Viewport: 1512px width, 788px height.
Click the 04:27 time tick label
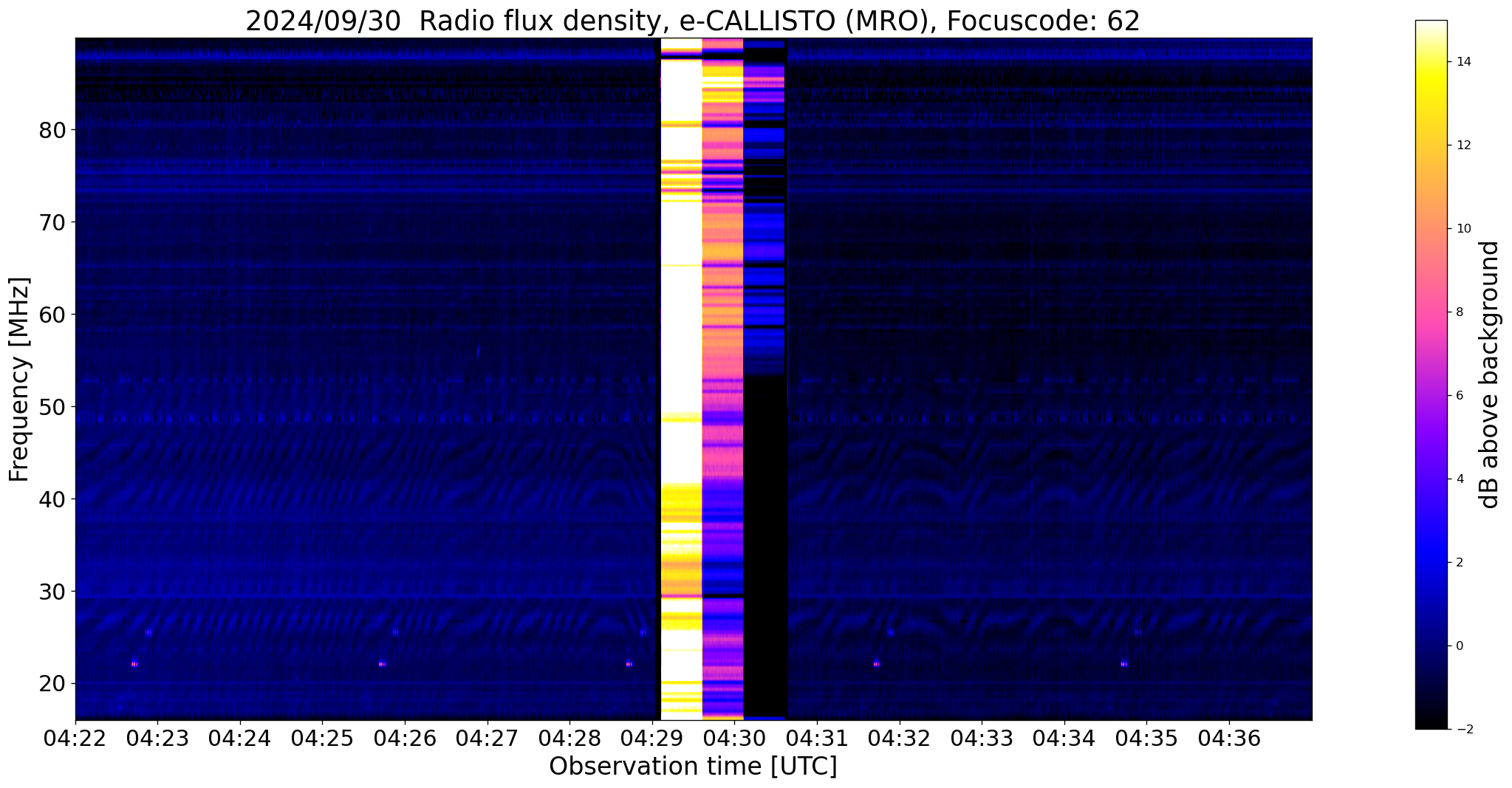(x=488, y=739)
